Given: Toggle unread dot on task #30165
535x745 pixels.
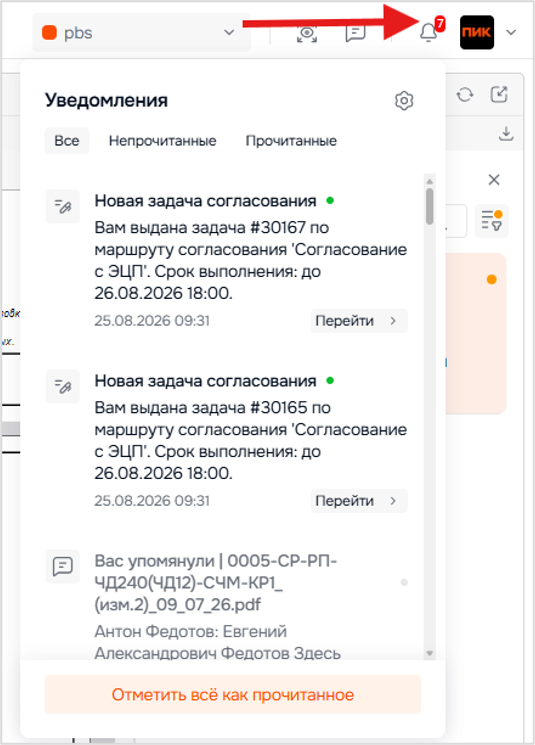Looking at the screenshot, I should (330, 381).
